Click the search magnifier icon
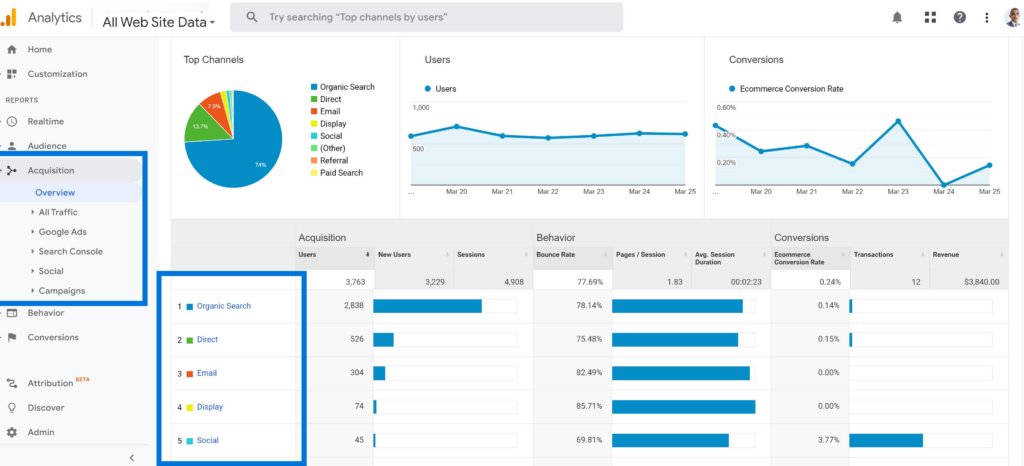Screen dimensions: 1024x466 (x=252, y=17)
